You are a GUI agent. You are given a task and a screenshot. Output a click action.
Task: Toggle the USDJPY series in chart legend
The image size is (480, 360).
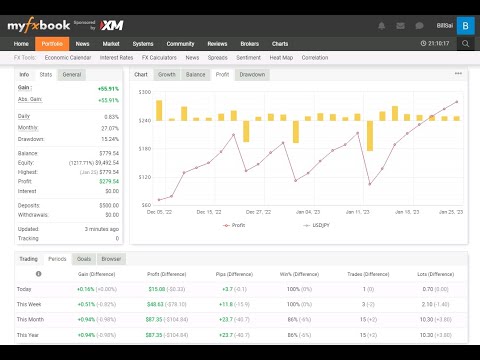316,225
